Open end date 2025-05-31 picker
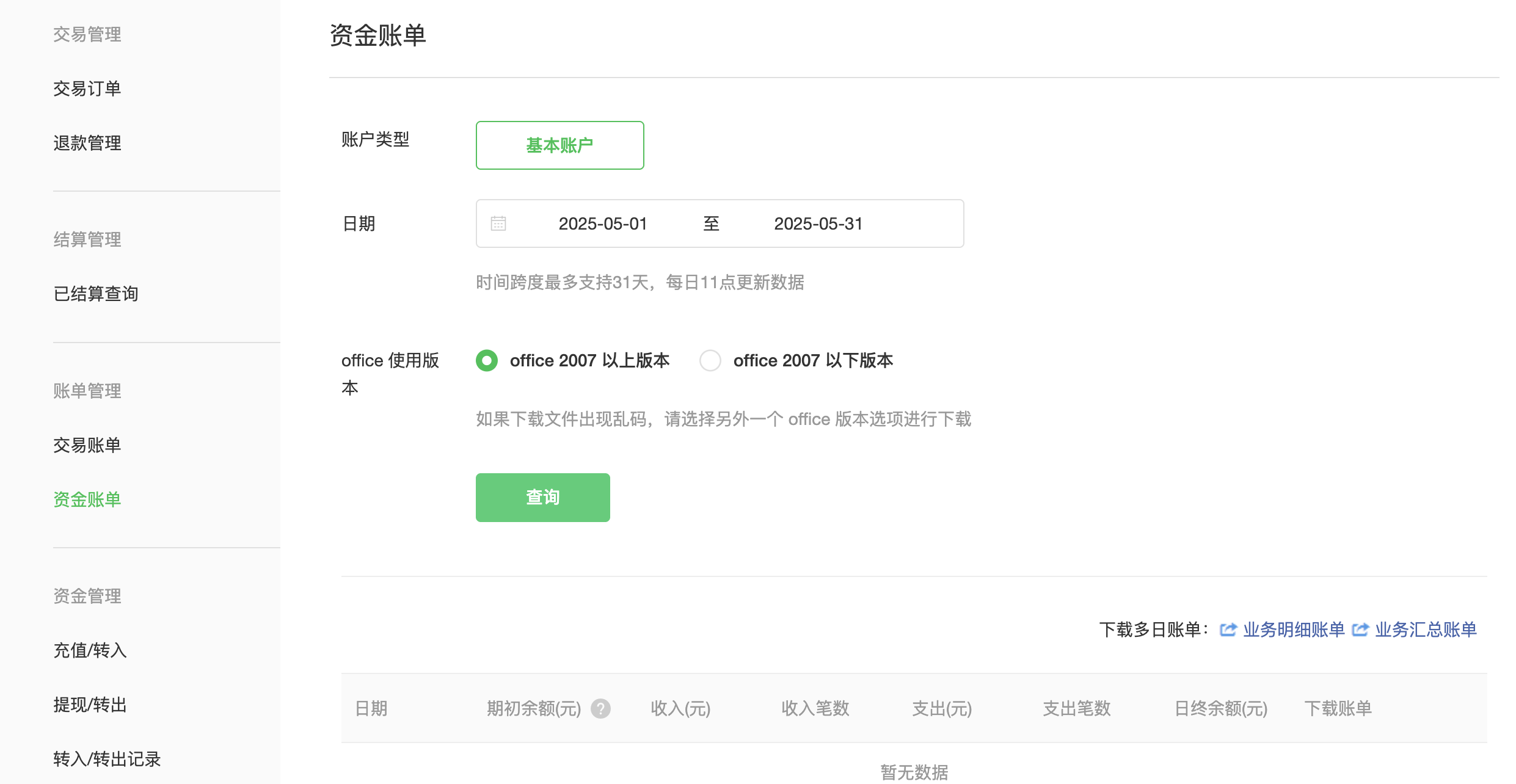The height and width of the screenshot is (784, 1516). 818,223
